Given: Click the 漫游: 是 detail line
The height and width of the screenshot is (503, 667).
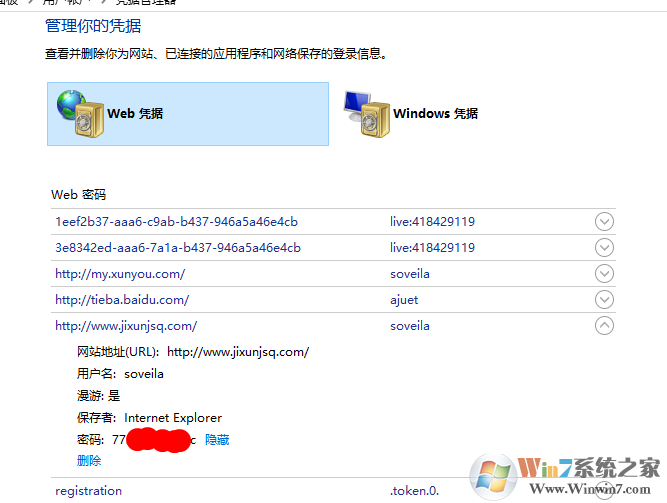Looking at the screenshot, I should 99,396.
